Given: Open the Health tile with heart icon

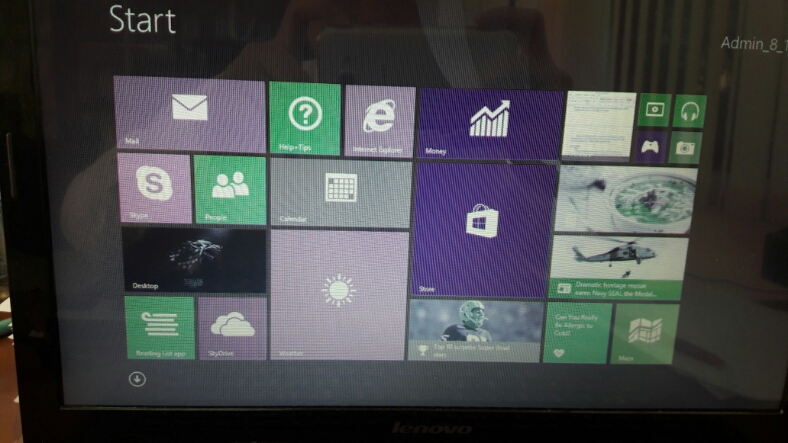Looking at the screenshot, I should 577,333.
